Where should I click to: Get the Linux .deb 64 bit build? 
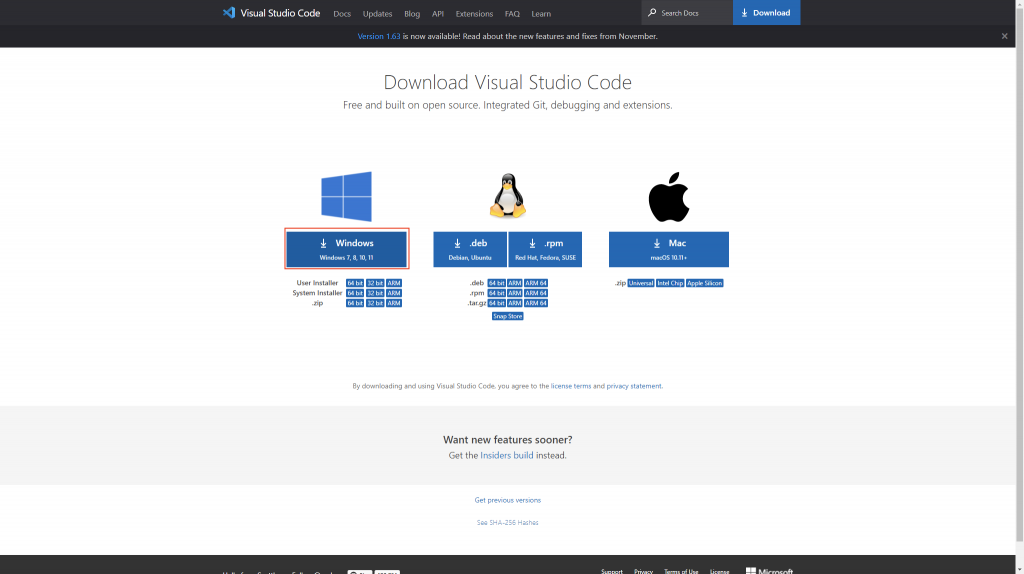tap(496, 283)
